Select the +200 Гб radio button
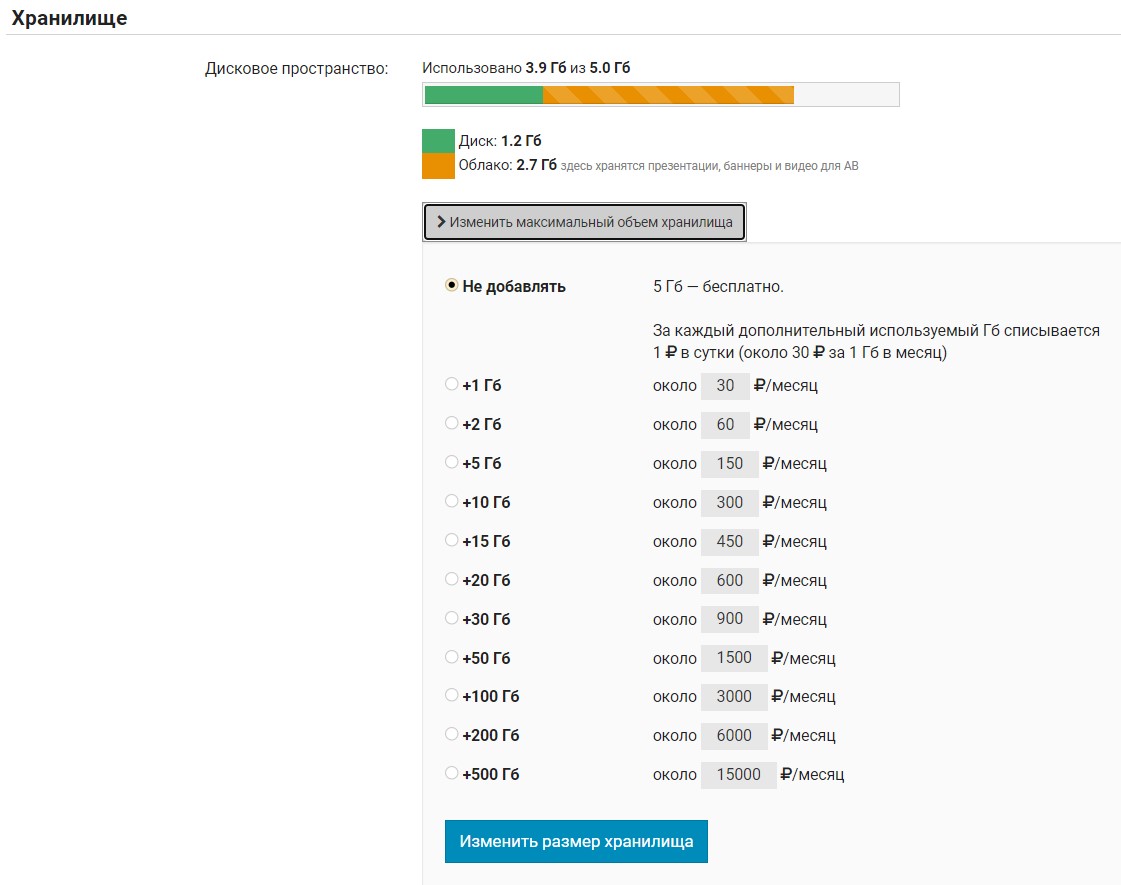The width and height of the screenshot is (1121, 885). pyautogui.click(x=451, y=734)
